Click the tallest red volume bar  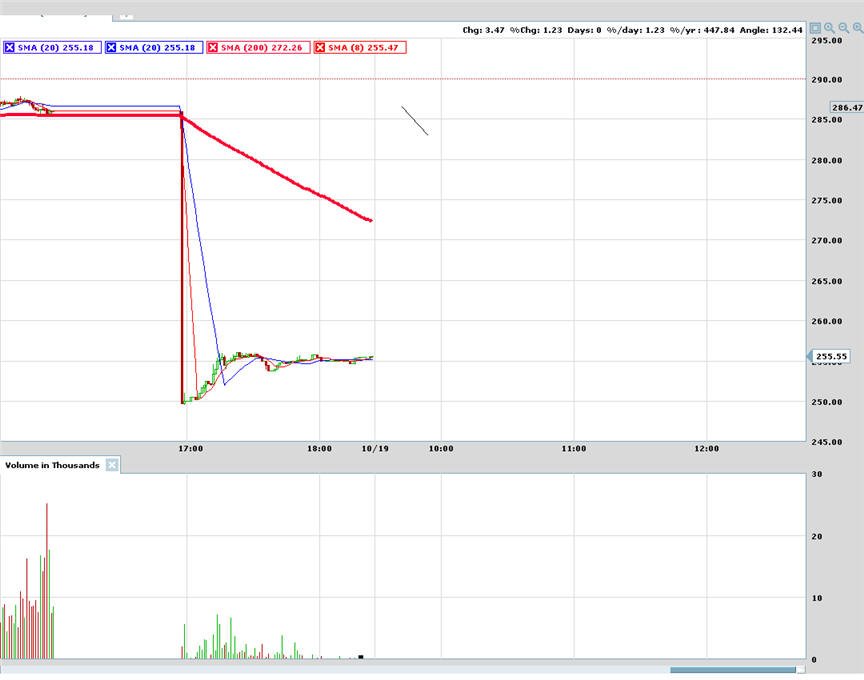(x=47, y=581)
